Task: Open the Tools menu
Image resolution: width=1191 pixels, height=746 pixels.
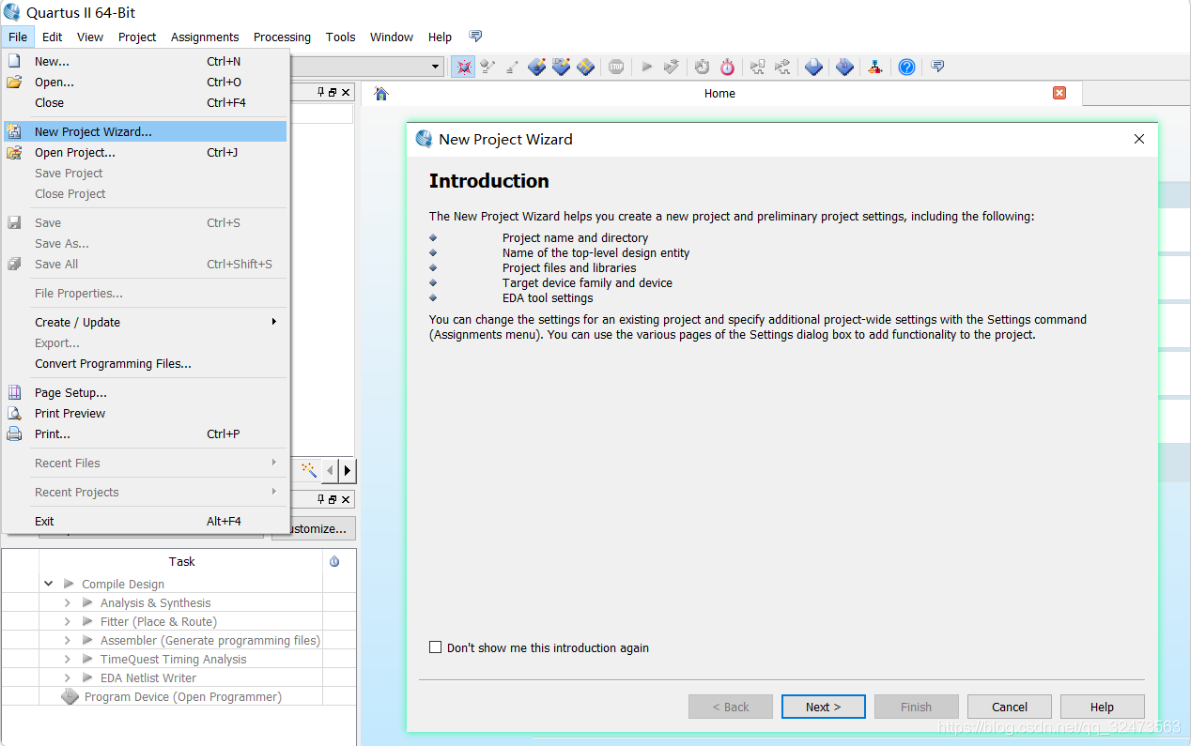Action: pos(340,36)
